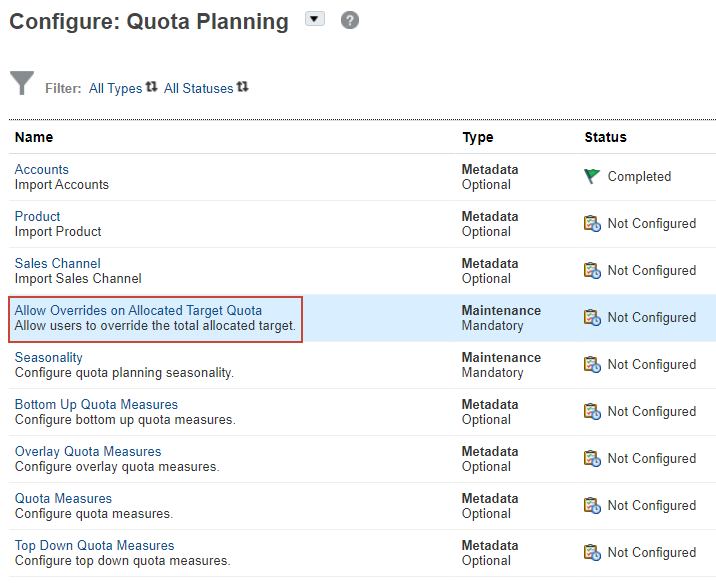Viewport: 716px width, 583px height.
Task: Open the Product configuration link
Action: click(37, 216)
